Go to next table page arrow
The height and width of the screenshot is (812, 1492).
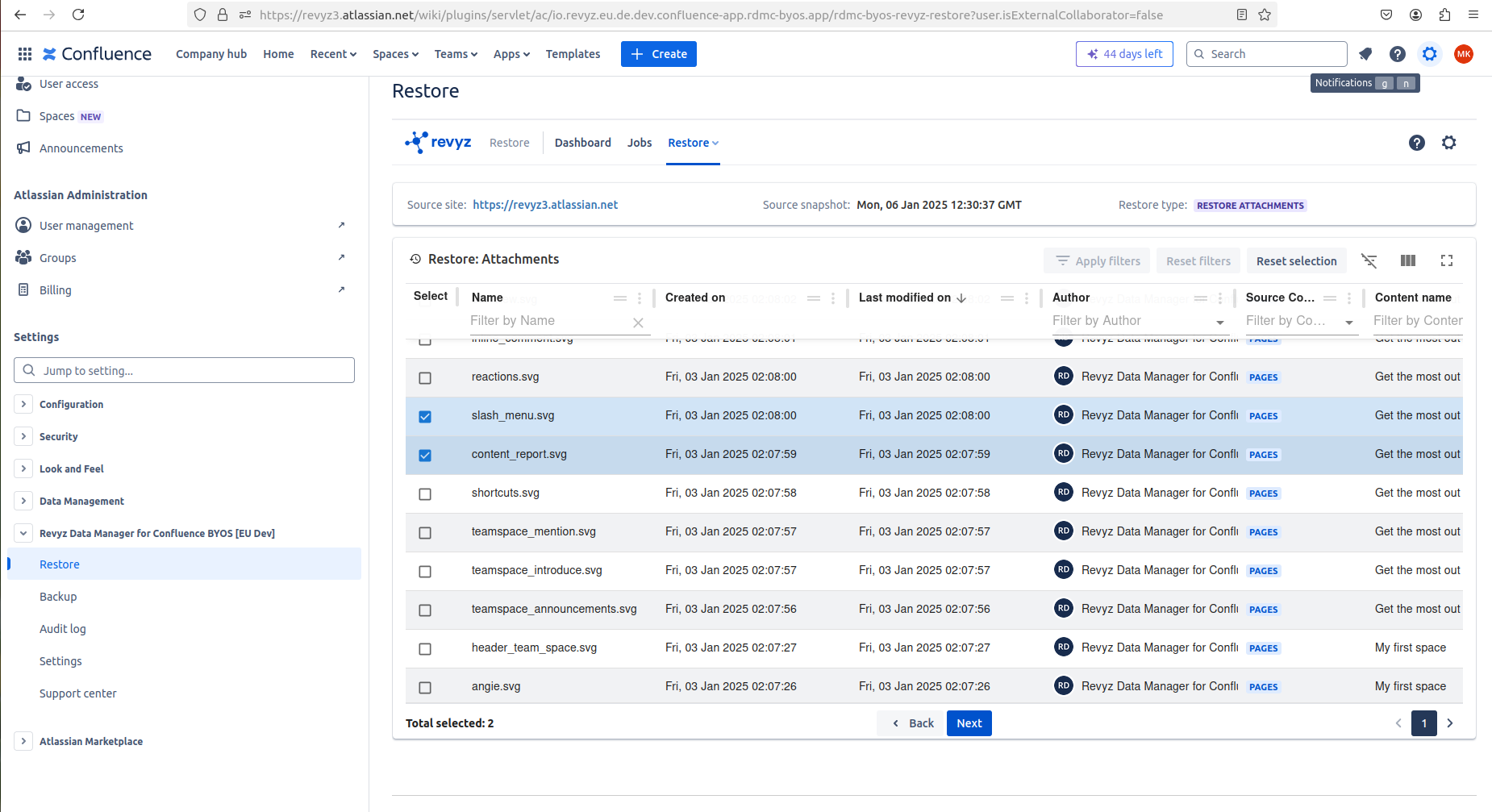(x=1450, y=723)
